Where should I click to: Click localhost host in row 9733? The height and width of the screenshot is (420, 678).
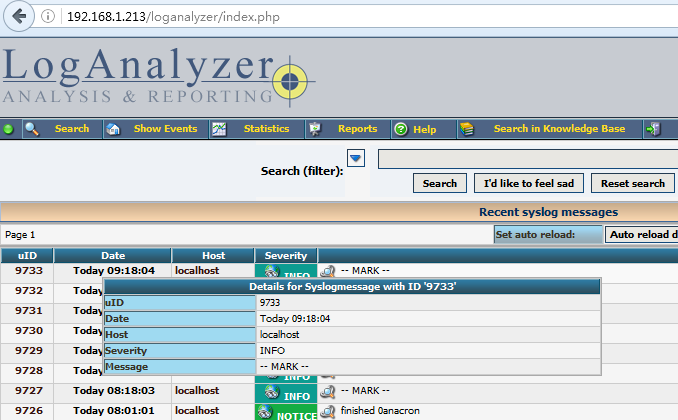click(x=197, y=271)
